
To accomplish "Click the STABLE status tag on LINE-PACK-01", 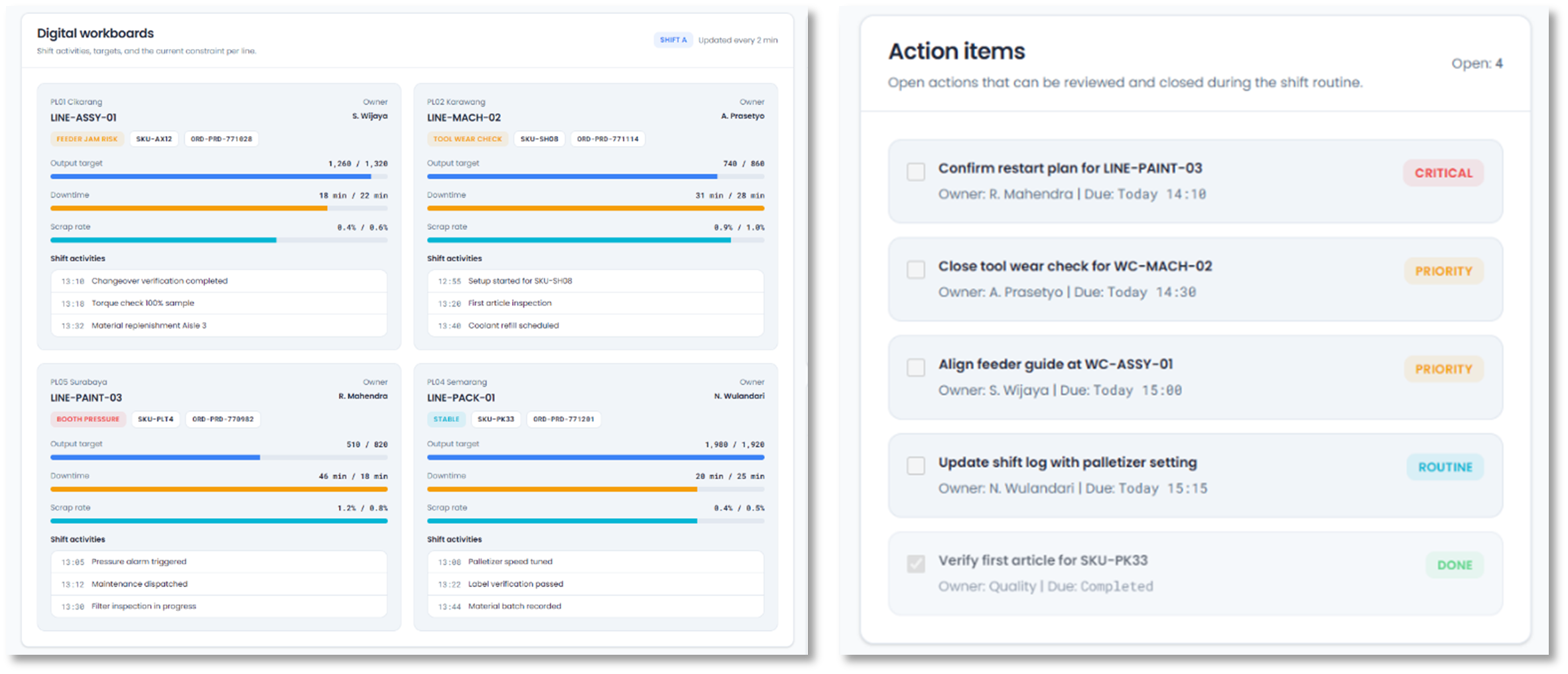I will [446, 419].
